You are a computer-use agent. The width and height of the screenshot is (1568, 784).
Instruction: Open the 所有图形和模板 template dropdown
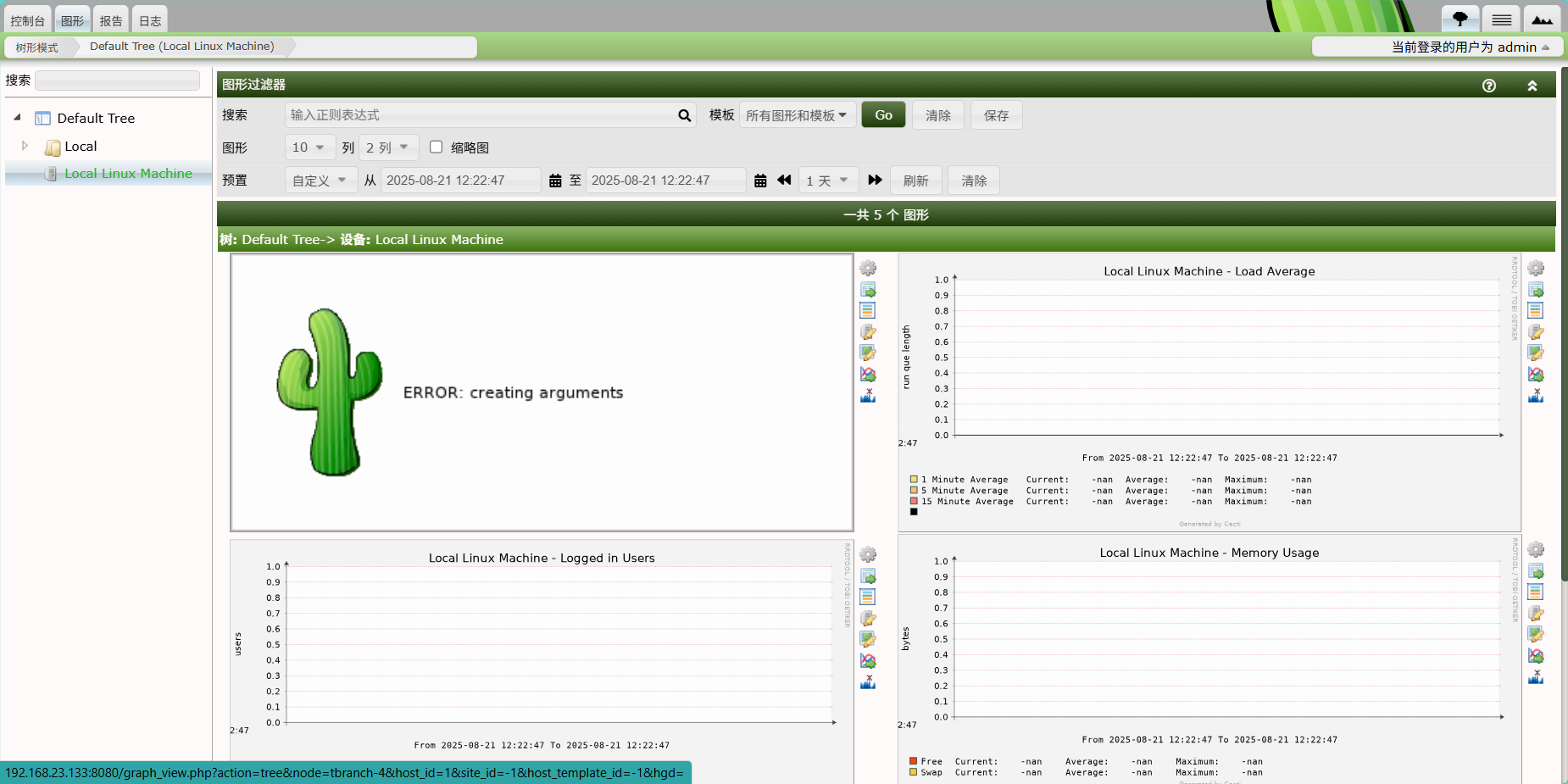pyautogui.click(x=797, y=115)
